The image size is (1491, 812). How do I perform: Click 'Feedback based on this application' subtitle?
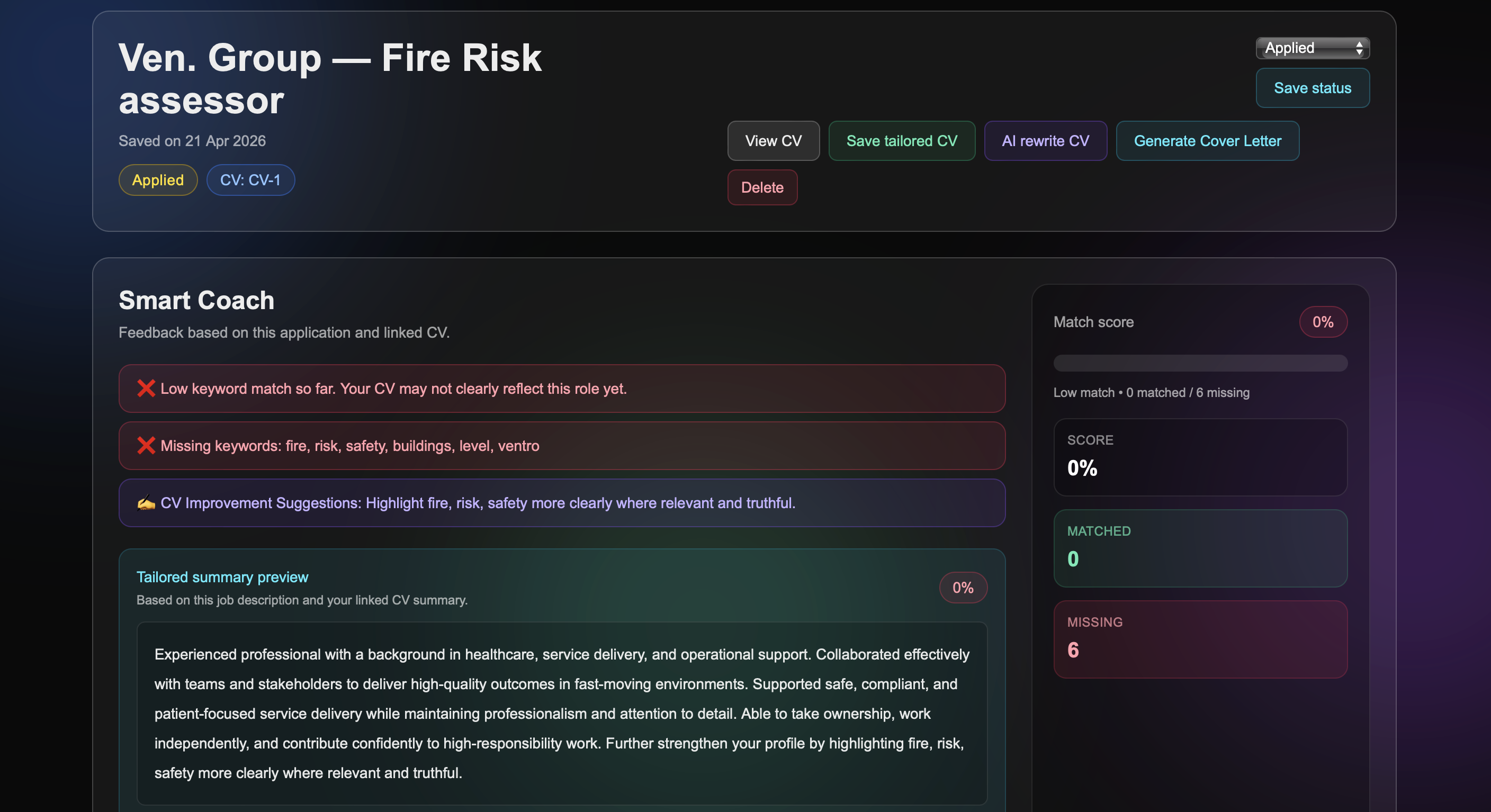(284, 333)
